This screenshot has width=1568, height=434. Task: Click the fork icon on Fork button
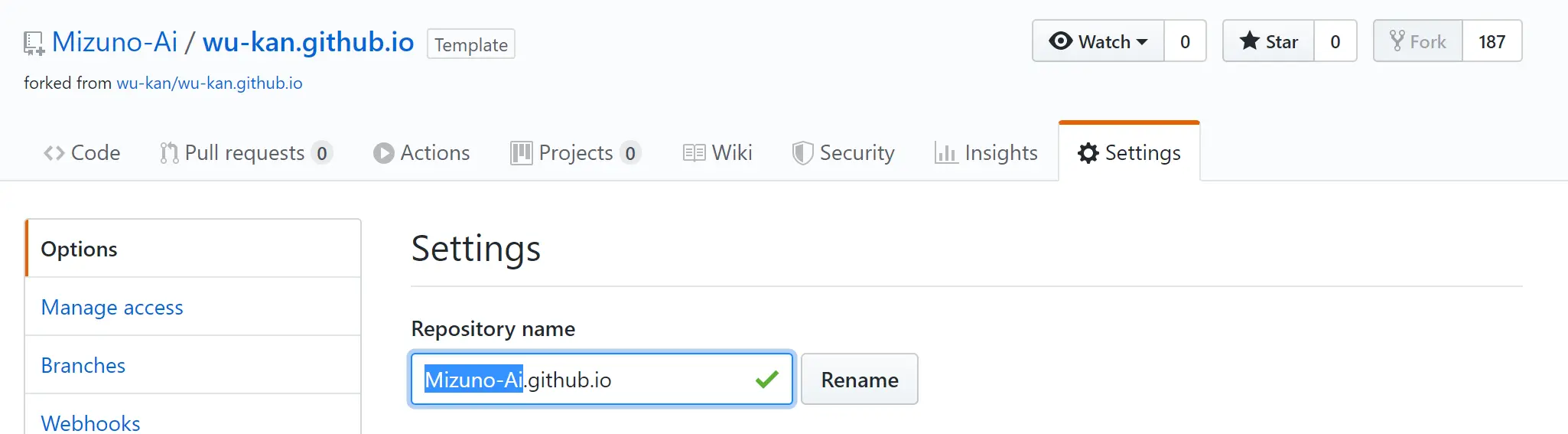tap(1397, 41)
